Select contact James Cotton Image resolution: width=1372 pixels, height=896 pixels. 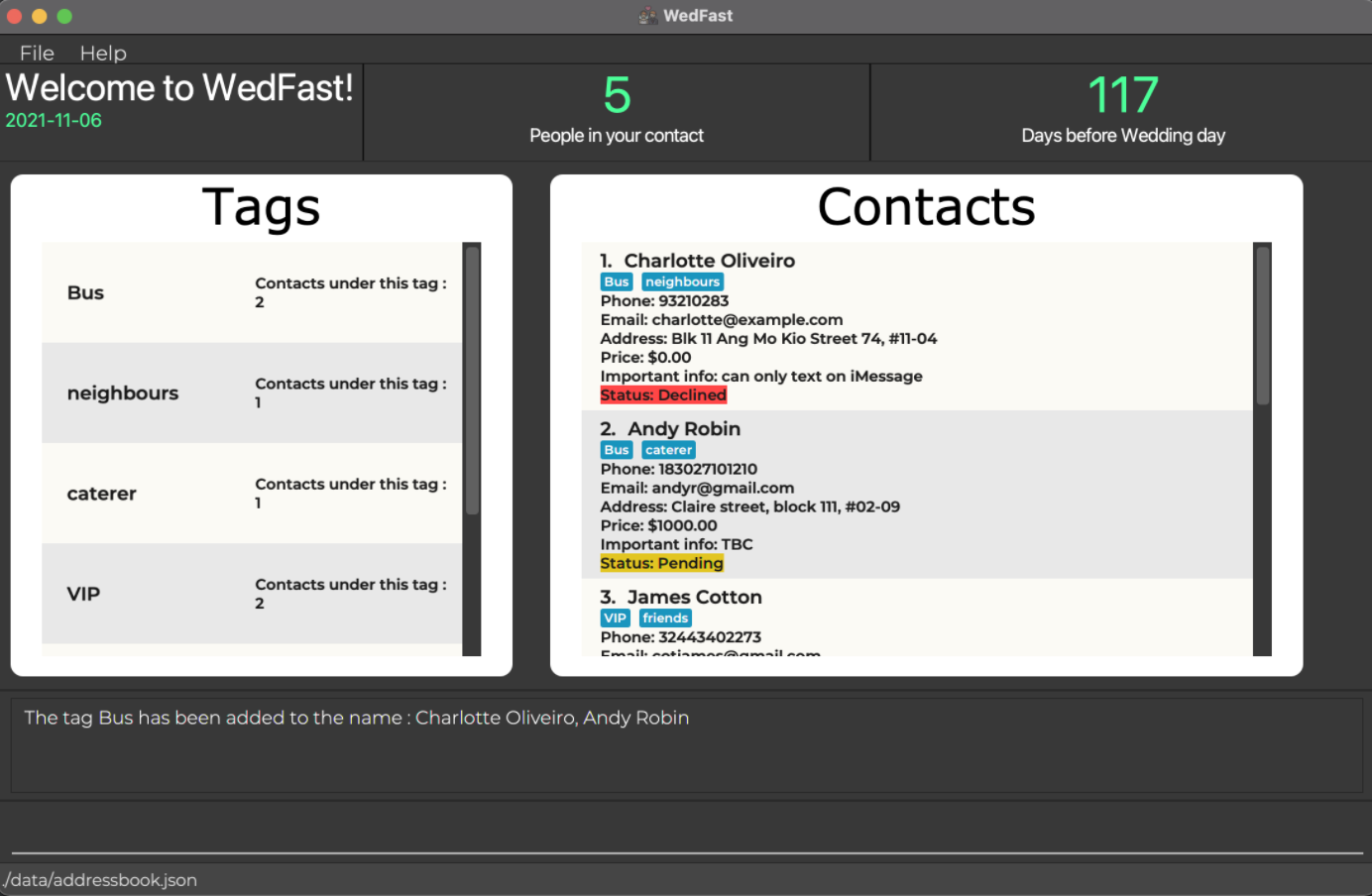[917, 617]
